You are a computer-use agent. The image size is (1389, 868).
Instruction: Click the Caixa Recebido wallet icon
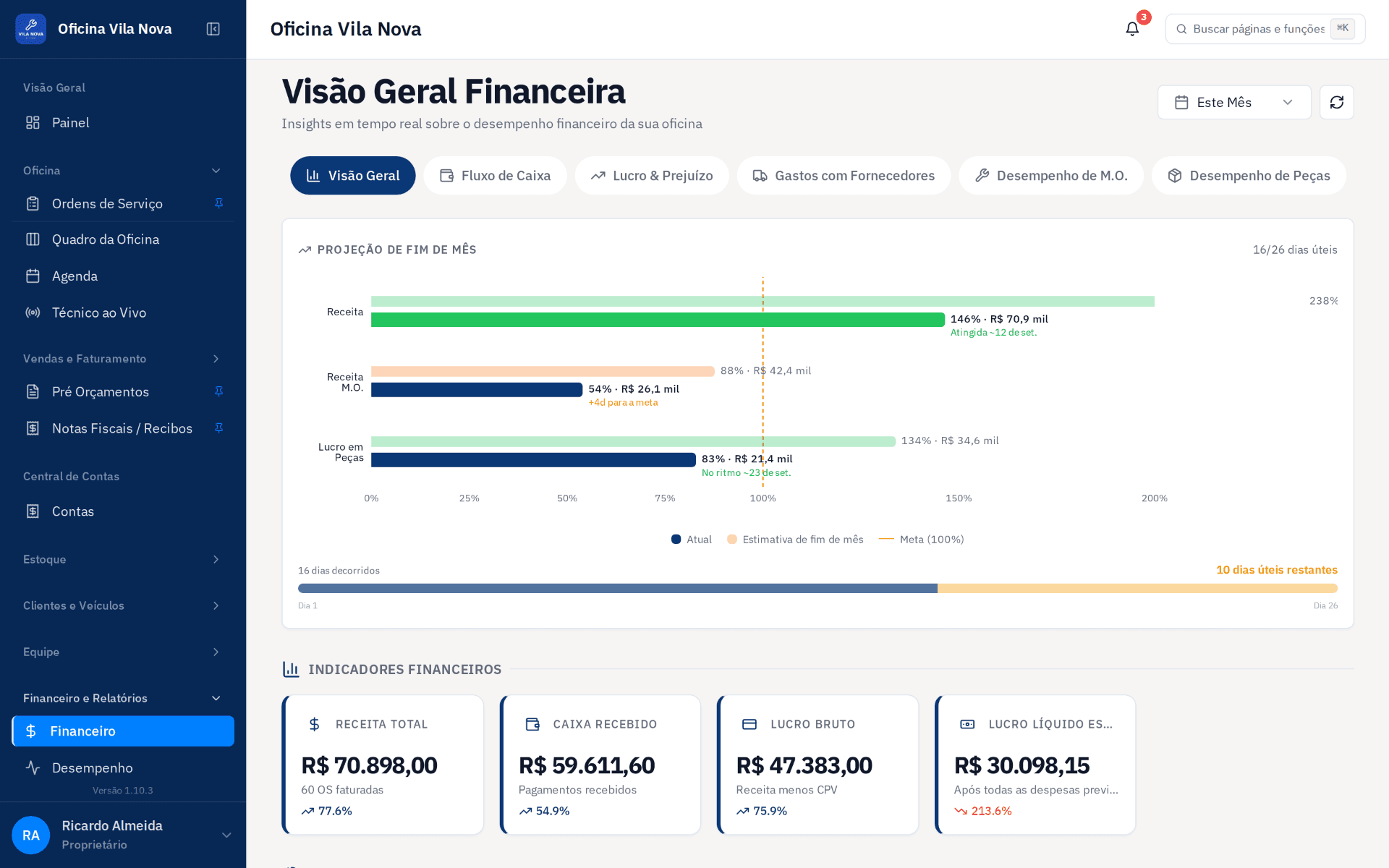point(532,724)
